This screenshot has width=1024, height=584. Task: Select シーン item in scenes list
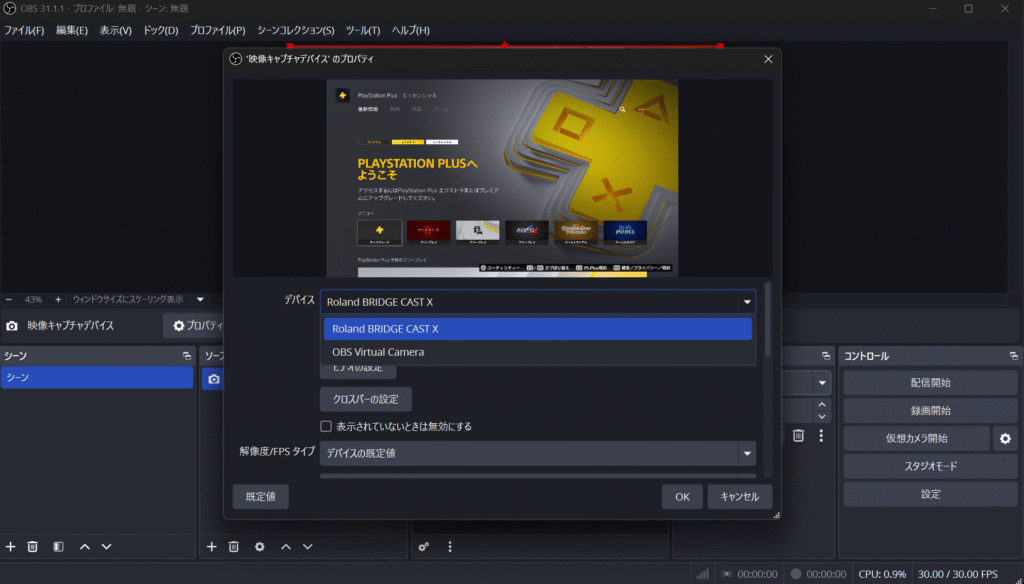pyautogui.click(x=97, y=378)
